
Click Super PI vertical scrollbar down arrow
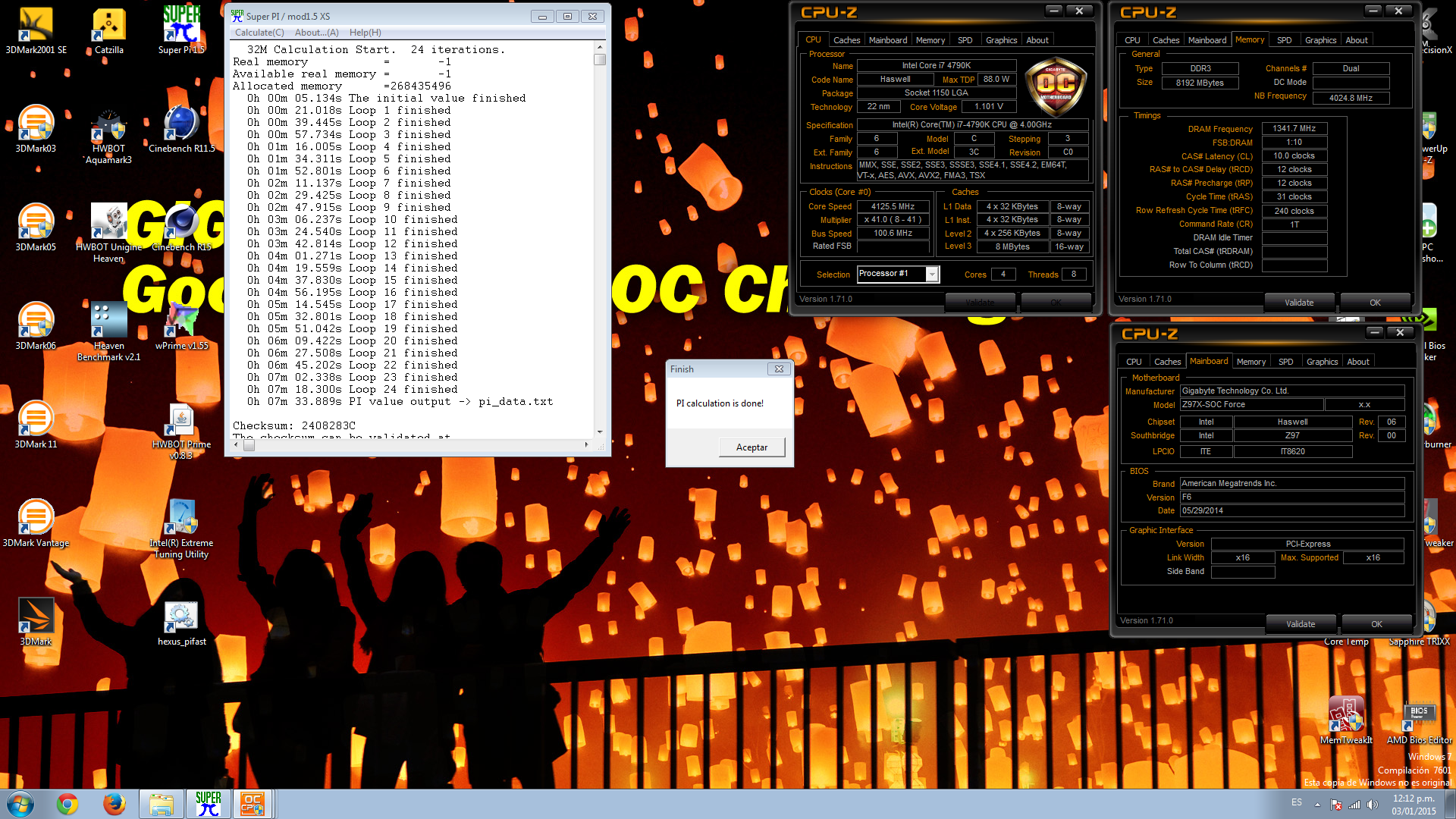600,432
